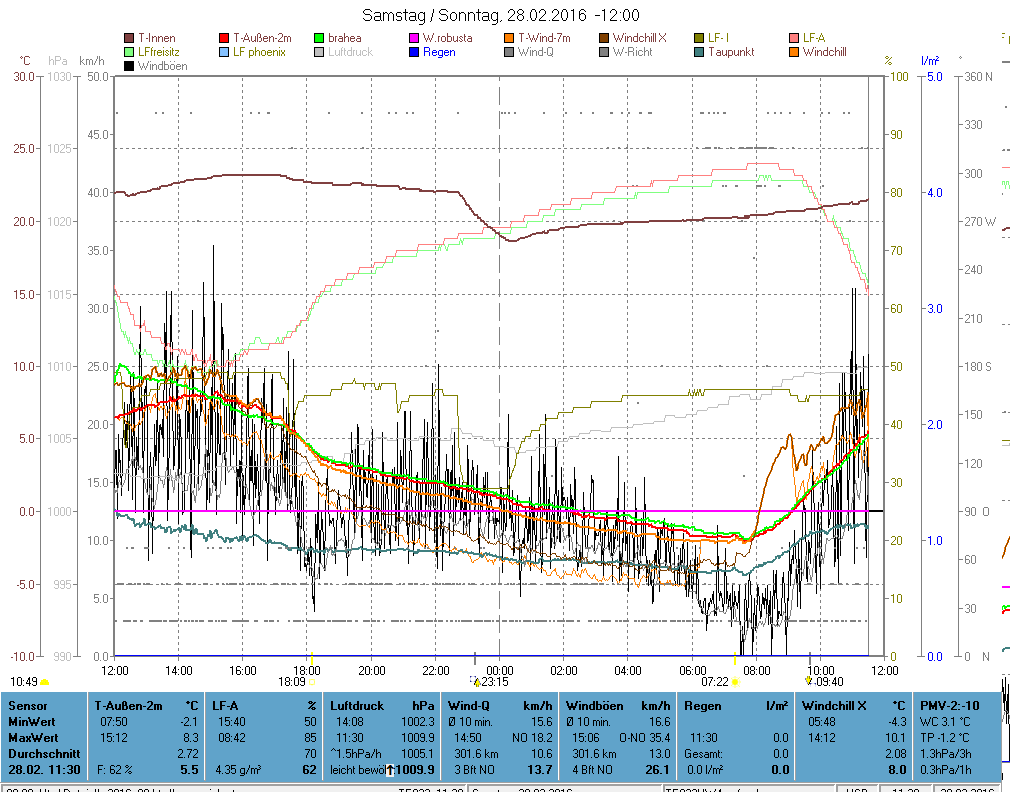Toggle the blue Regen legend swatch
Screen dimensions: 1010x792
(x=414, y=52)
